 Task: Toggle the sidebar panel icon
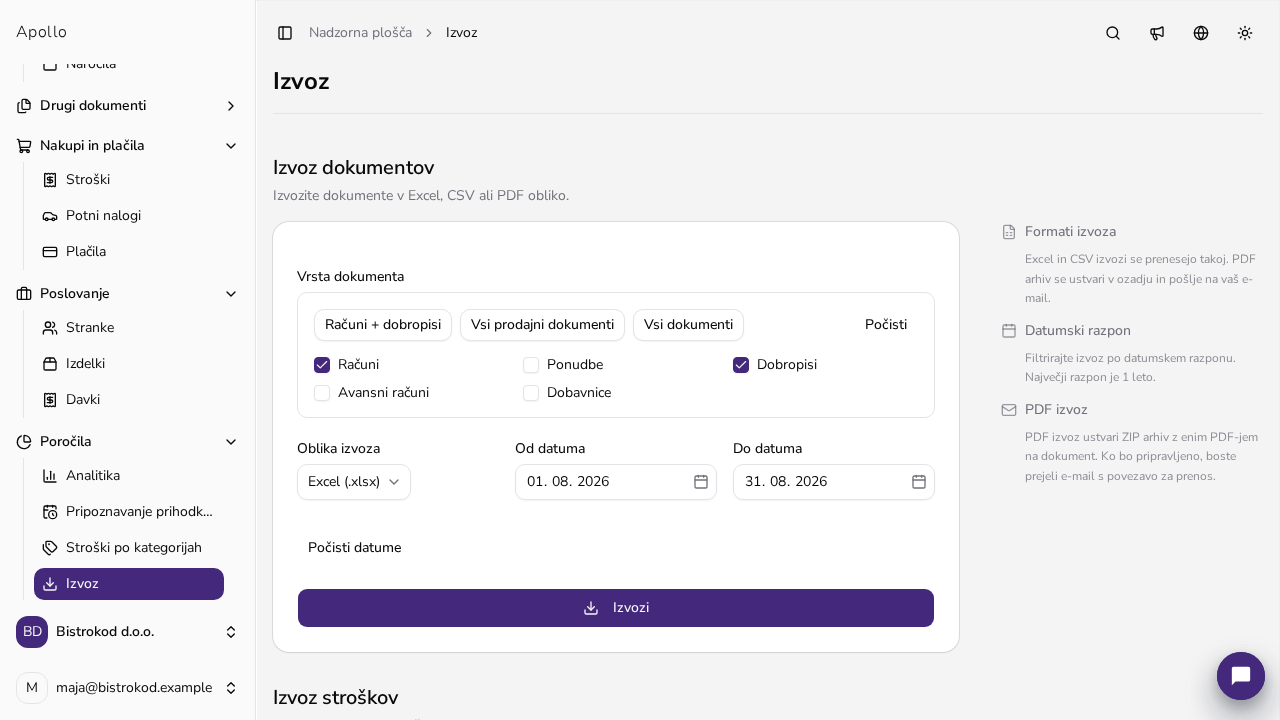[285, 33]
